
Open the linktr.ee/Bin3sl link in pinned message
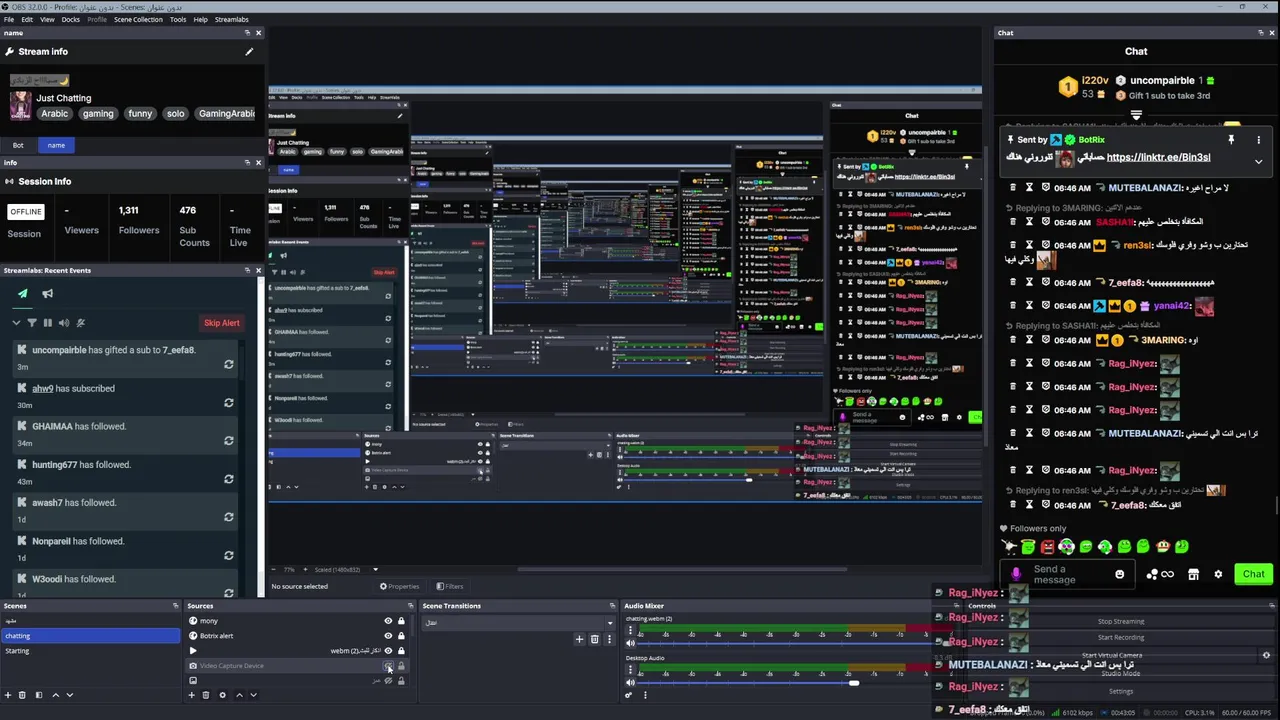1158,157
